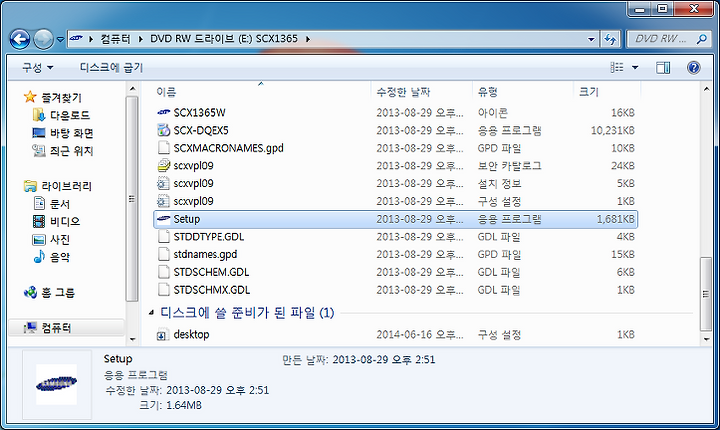Click the navigation pane scroll down arrow
Viewport: 720px width, 430px height.
click(132, 339)
